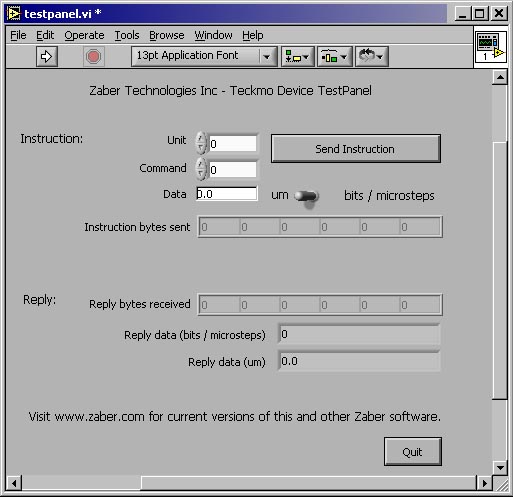Viewport: 513px width, 497px height.
Task: Open the Help menu
Action: (x=253, y=35)
